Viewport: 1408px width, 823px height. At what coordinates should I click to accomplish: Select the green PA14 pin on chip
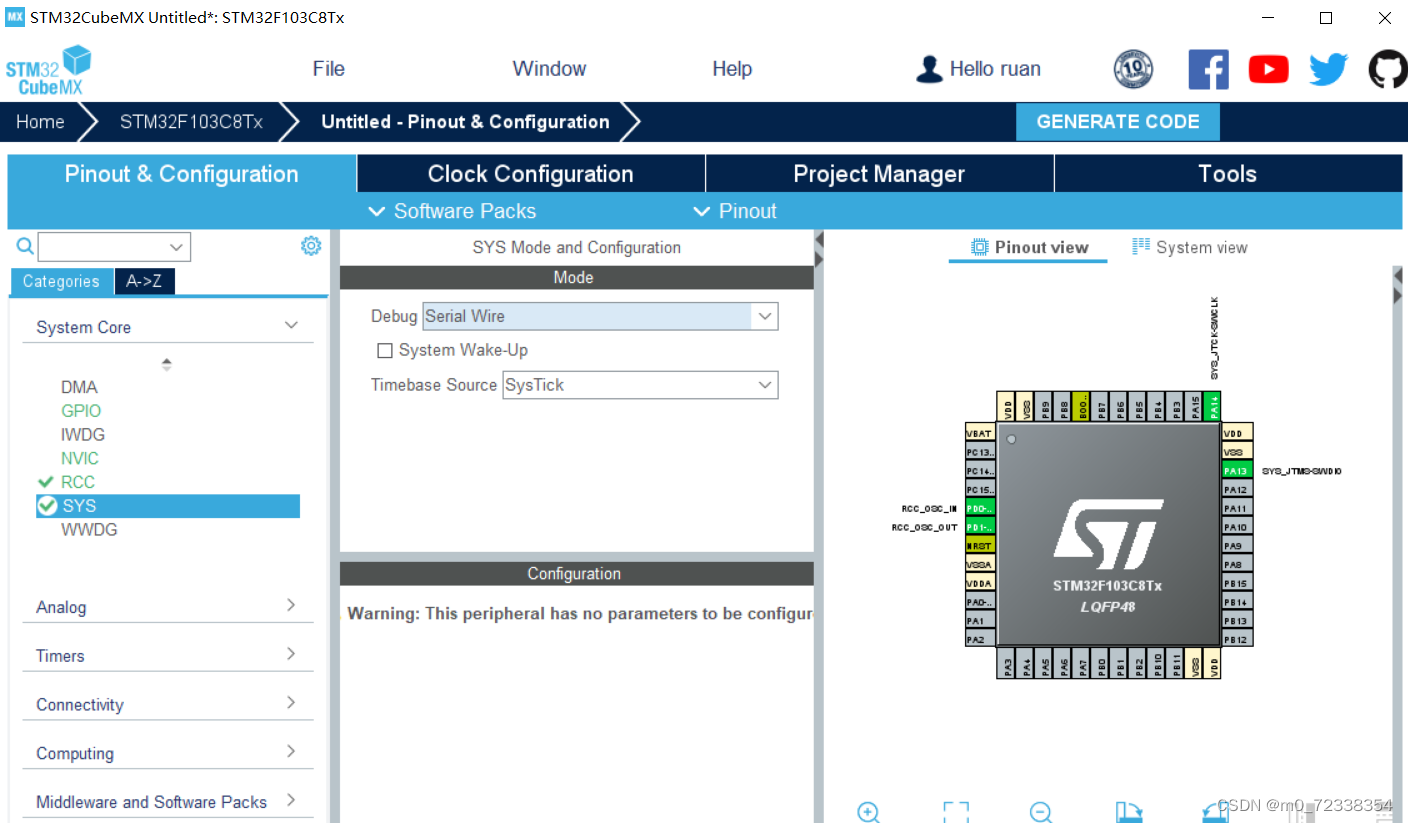click(x=1213, y=406)
